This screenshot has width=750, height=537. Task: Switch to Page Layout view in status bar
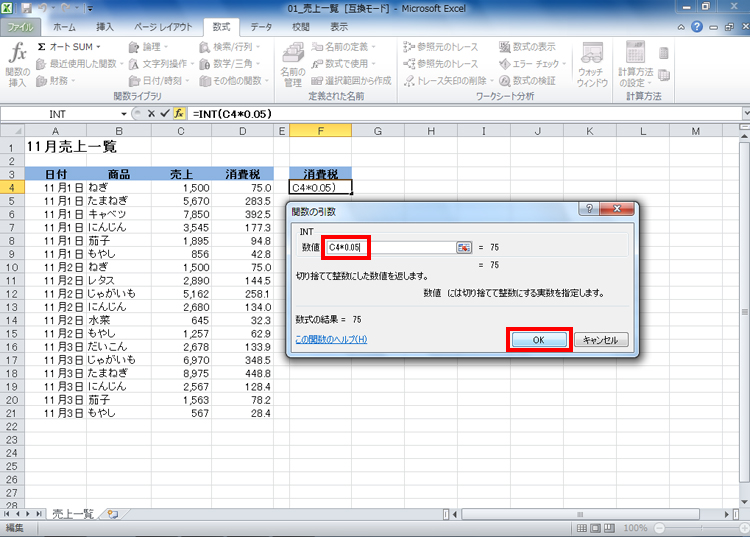[596, 528]
